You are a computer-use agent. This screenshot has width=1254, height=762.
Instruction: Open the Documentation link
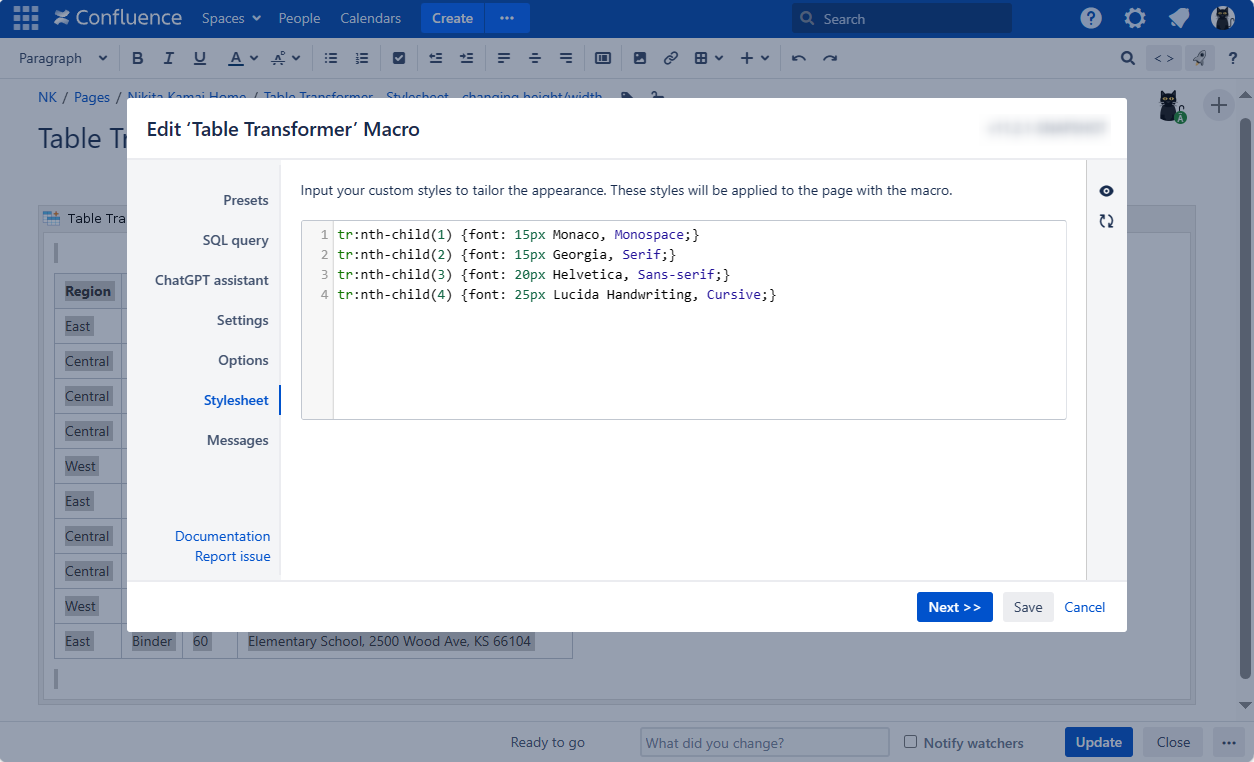[222, 536]
